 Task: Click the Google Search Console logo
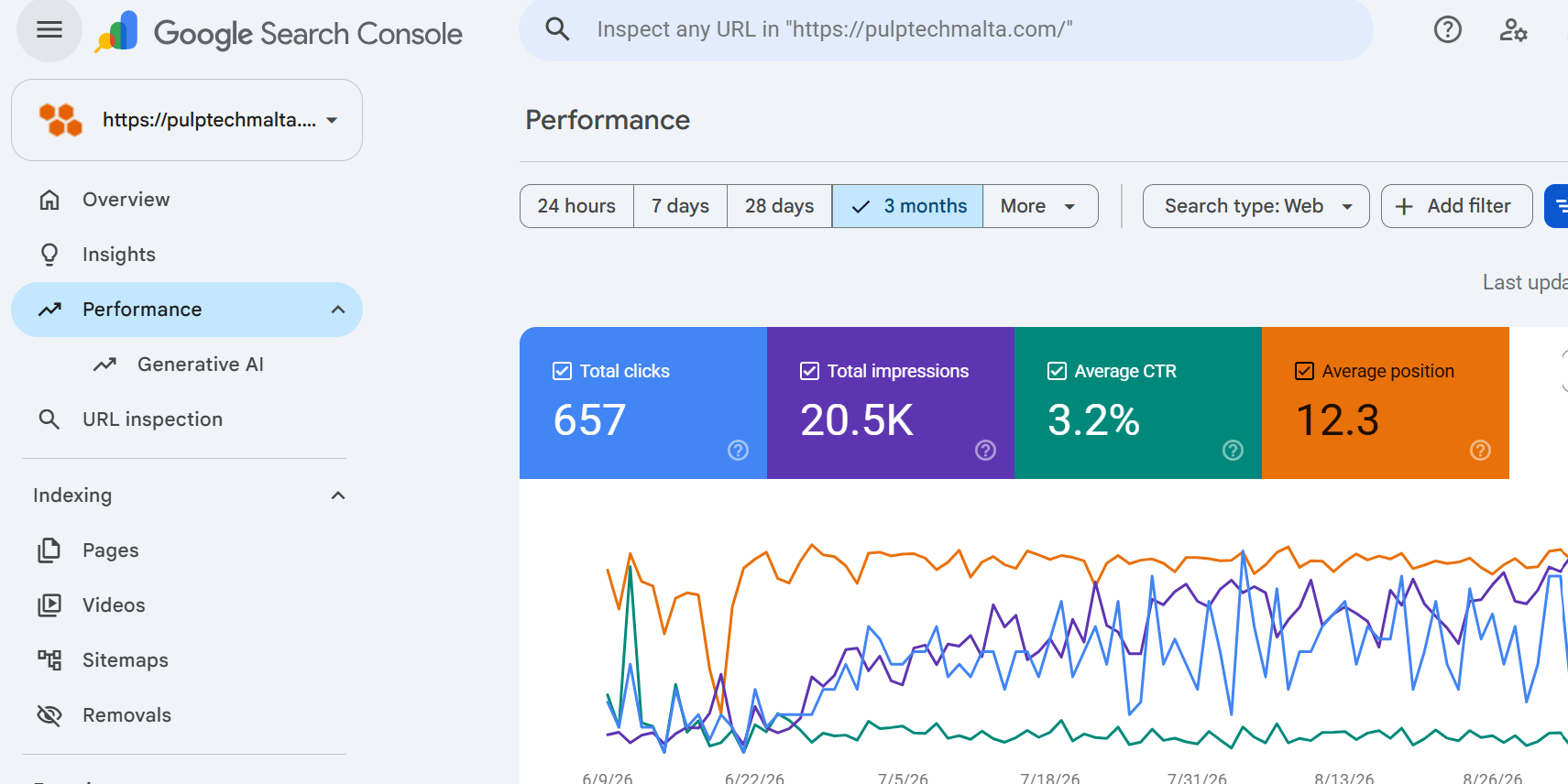click(280, 33)
